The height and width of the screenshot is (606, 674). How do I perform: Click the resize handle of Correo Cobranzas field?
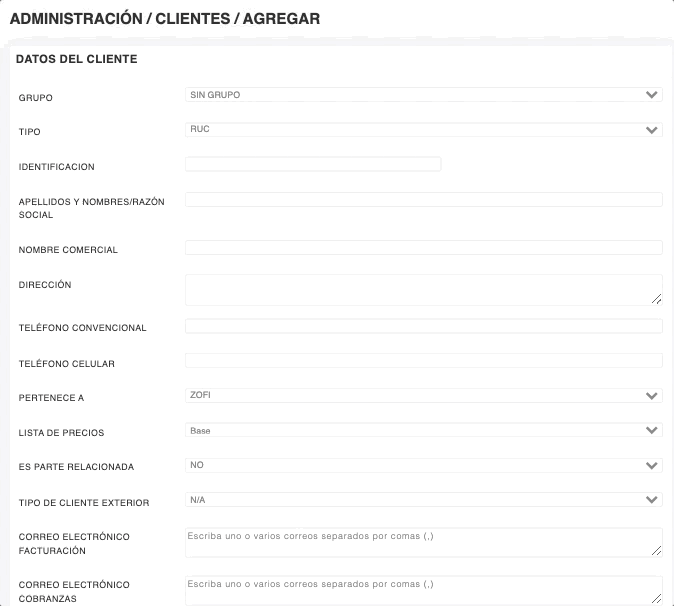657,598
